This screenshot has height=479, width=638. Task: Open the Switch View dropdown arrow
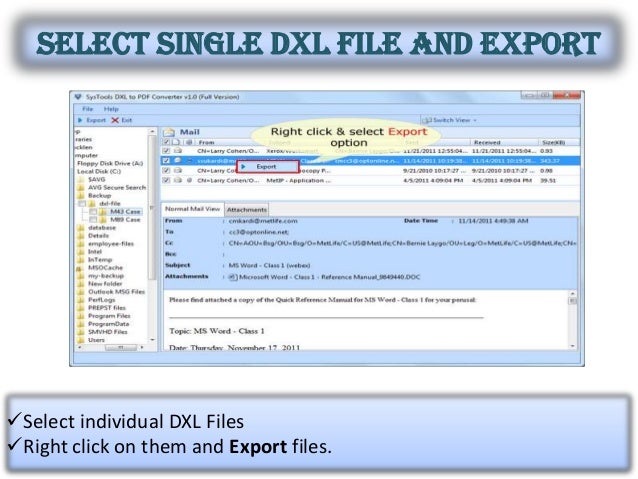pos(475,120)
